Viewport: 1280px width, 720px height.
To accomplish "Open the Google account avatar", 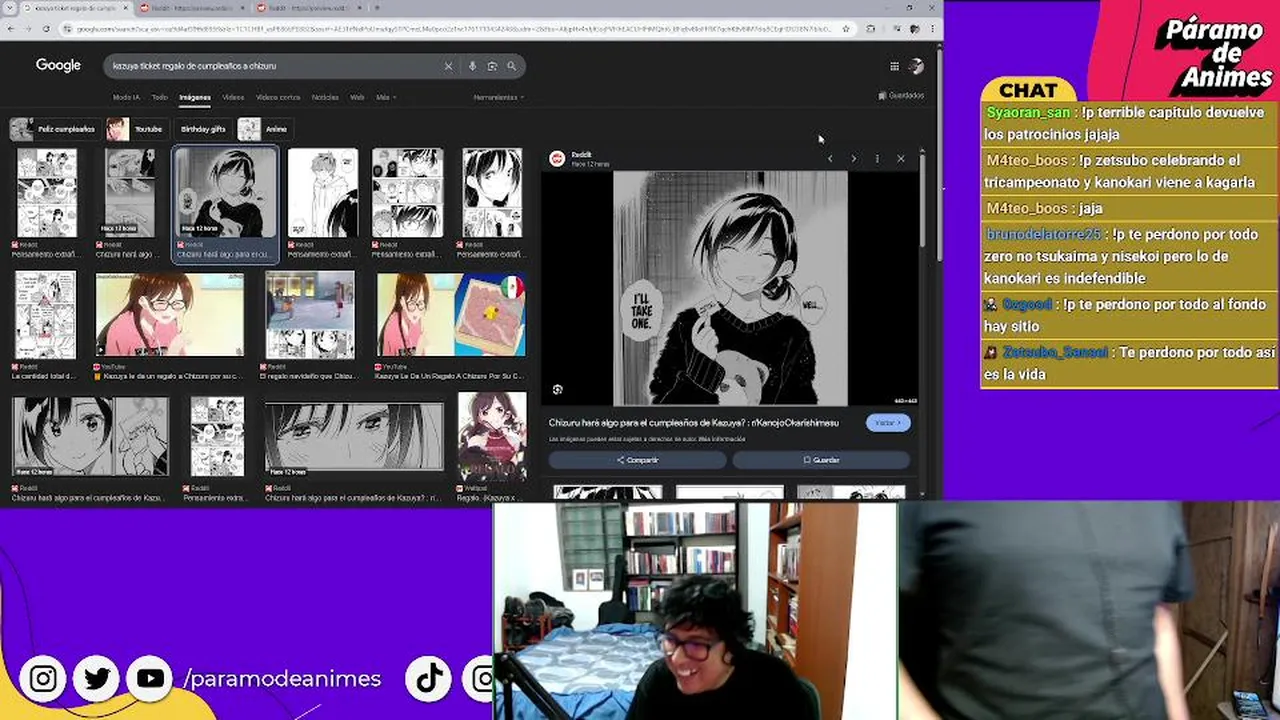I will point(916,66).
